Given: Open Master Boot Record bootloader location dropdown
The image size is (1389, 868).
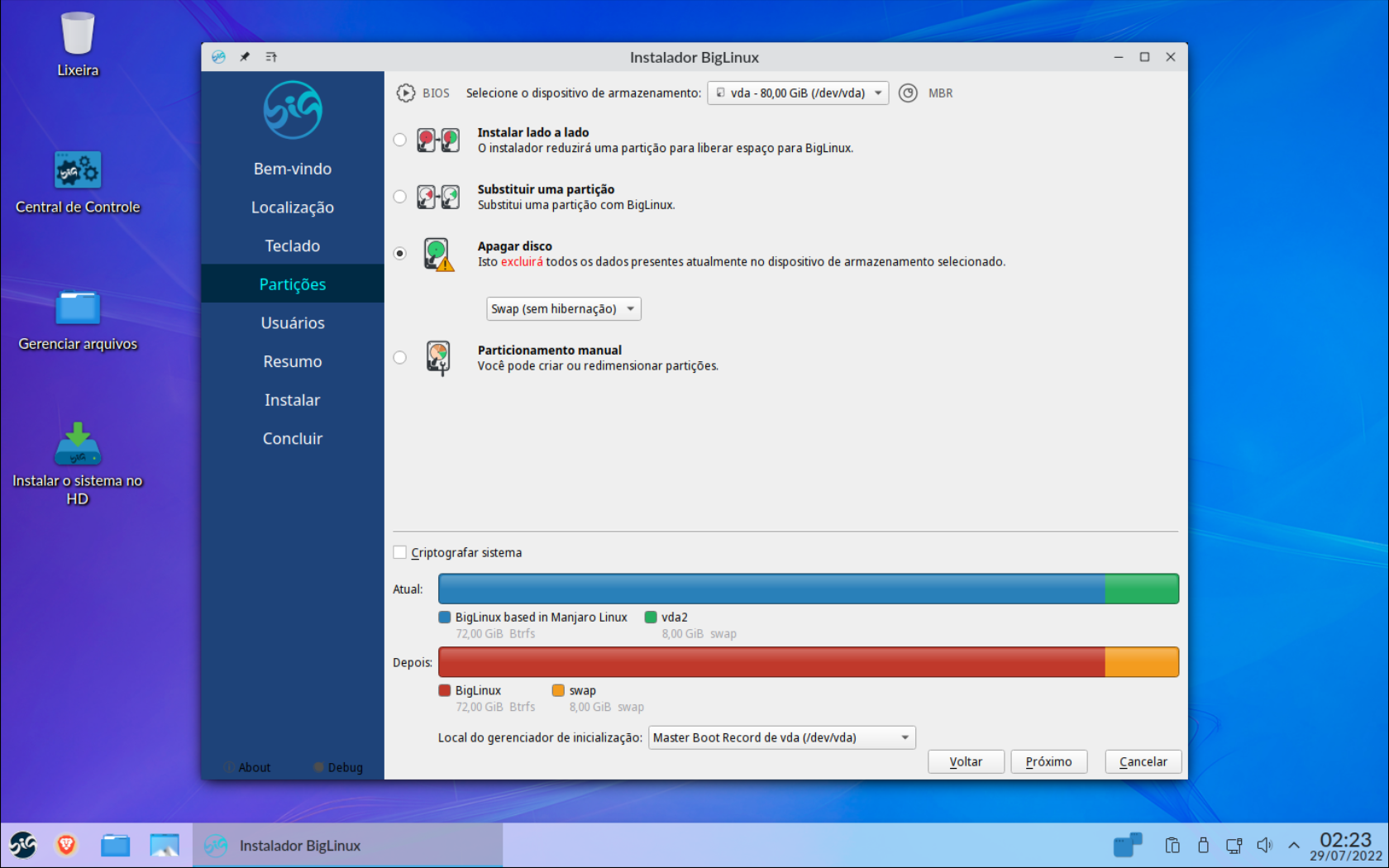Looking at the screenshot, I should click(x=782, y=737).
